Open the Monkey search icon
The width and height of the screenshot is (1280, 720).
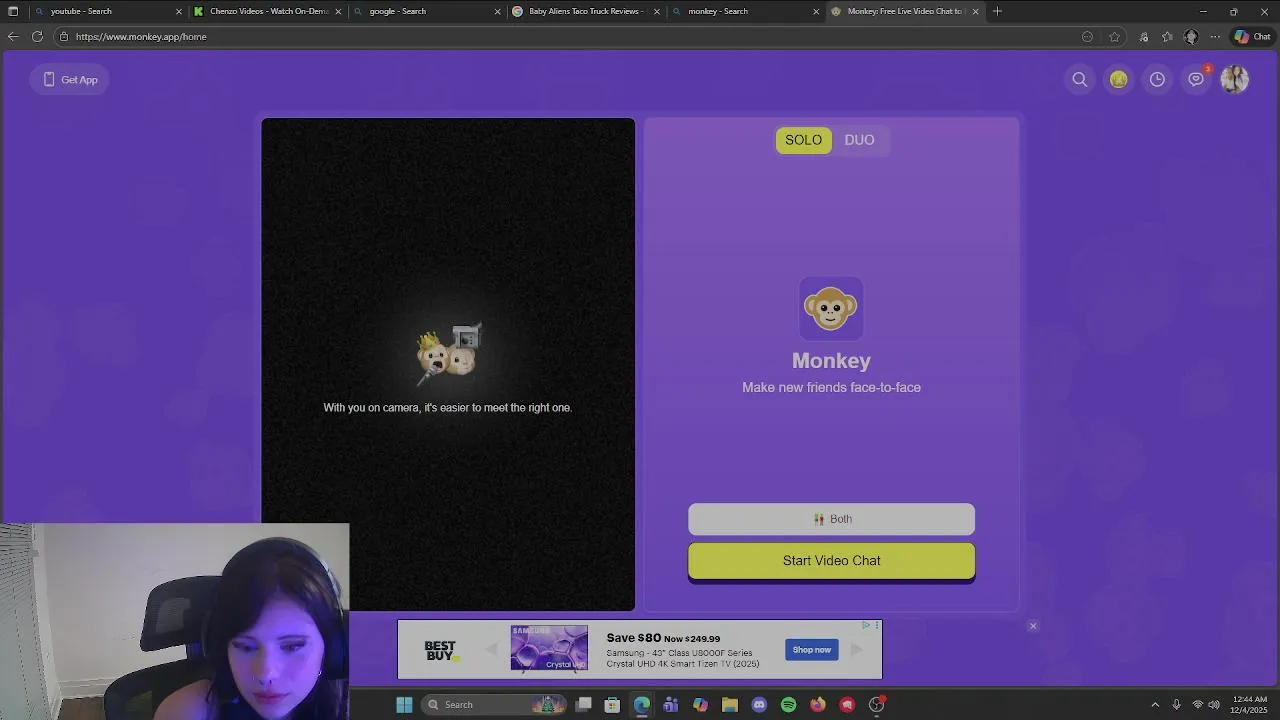coord(1080,80)
